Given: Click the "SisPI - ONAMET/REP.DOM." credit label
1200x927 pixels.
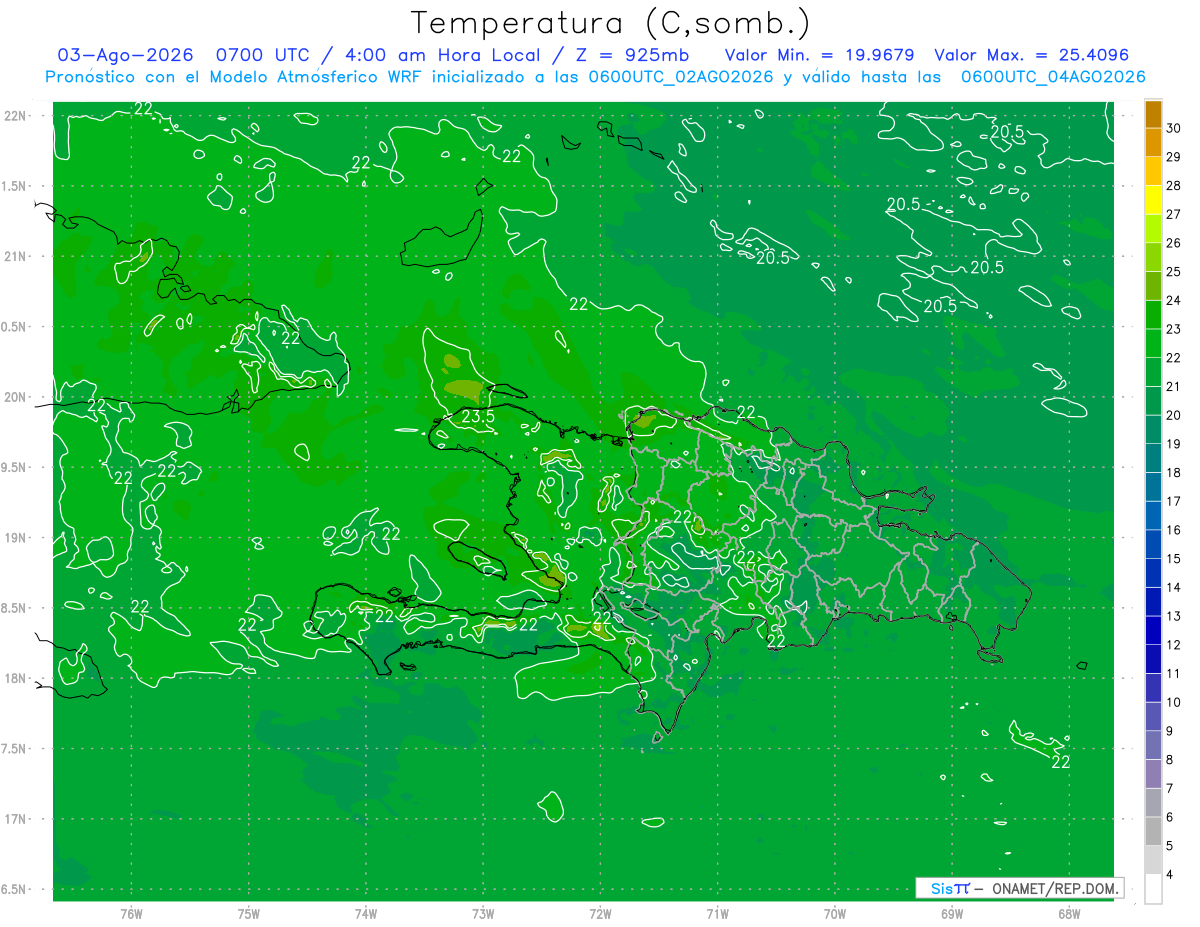Looking at the screenshot, I should click(x=1019, y=888).
